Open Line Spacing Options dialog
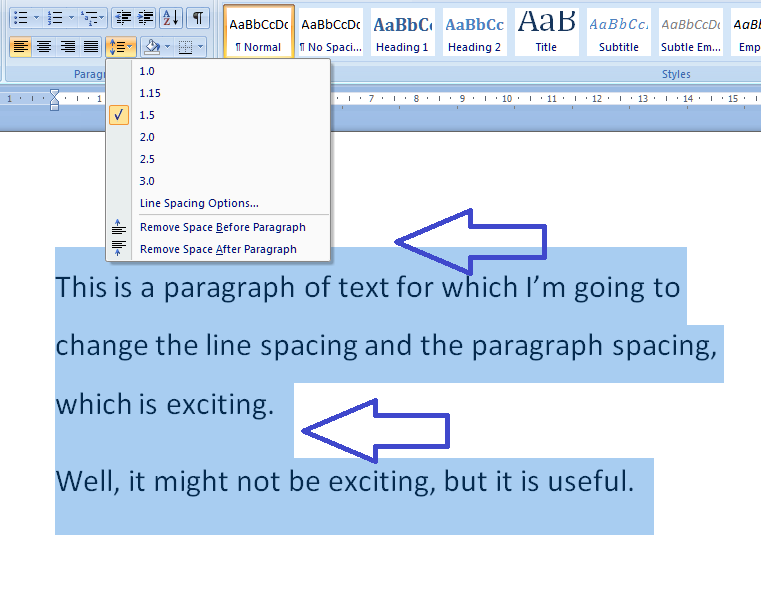This screenshot has height=589, width=761. pos(199,203)
